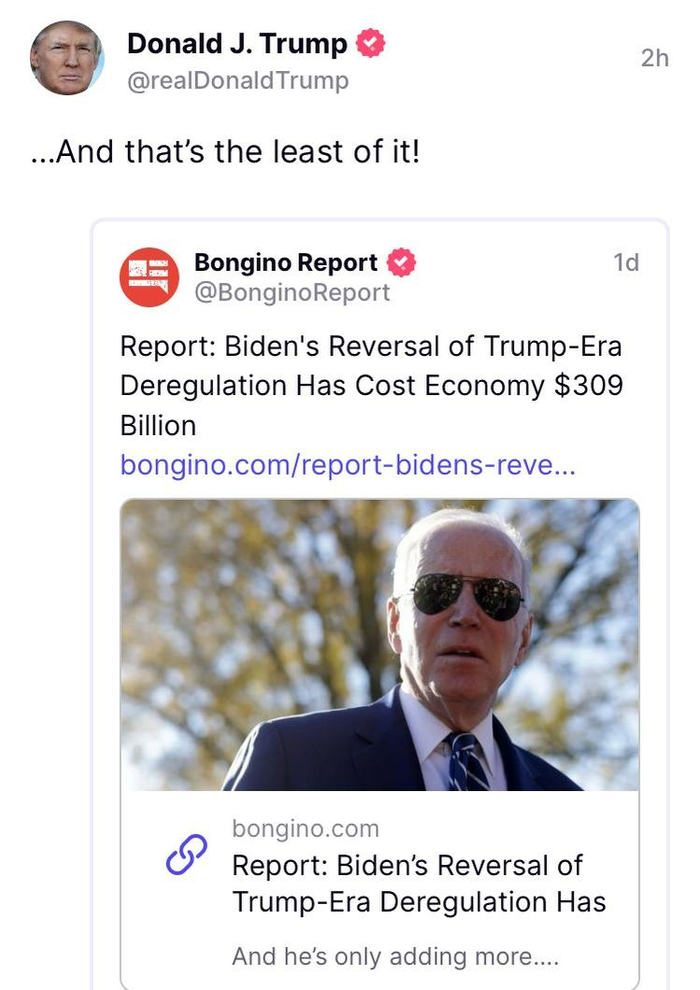Visit the @realDonaldTrump handle
Screen dimensions: 700x990
click(x=238, y=80)
